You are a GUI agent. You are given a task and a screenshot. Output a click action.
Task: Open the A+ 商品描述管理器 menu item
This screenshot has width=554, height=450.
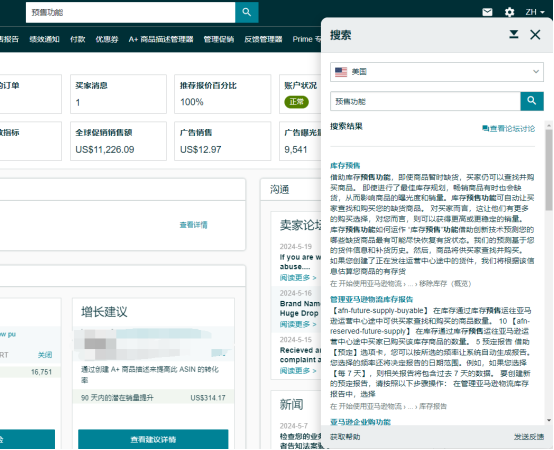[161, 39]
